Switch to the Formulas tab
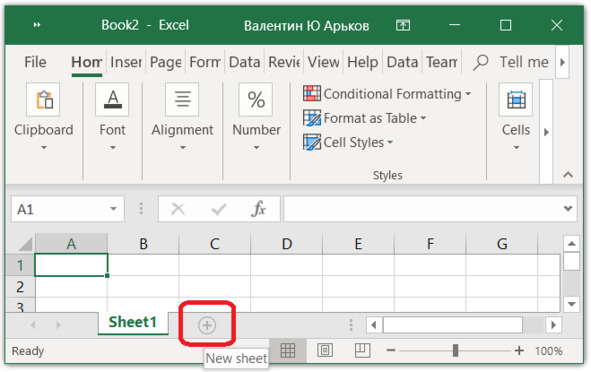Screen dimensions: 591x372 pos(205,62)
